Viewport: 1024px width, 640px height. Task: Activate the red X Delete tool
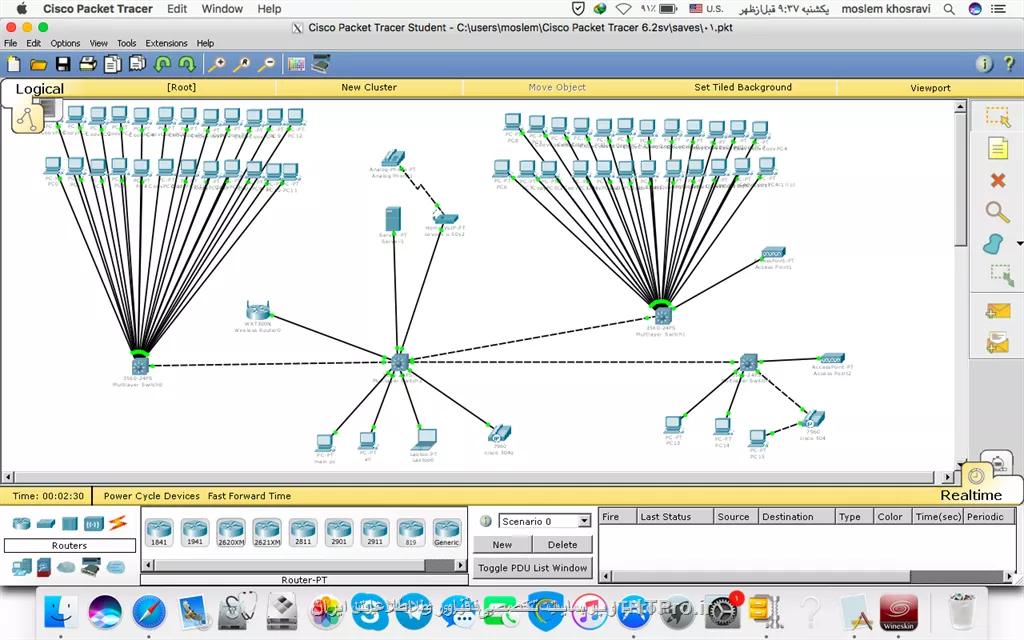click(997, 180)
